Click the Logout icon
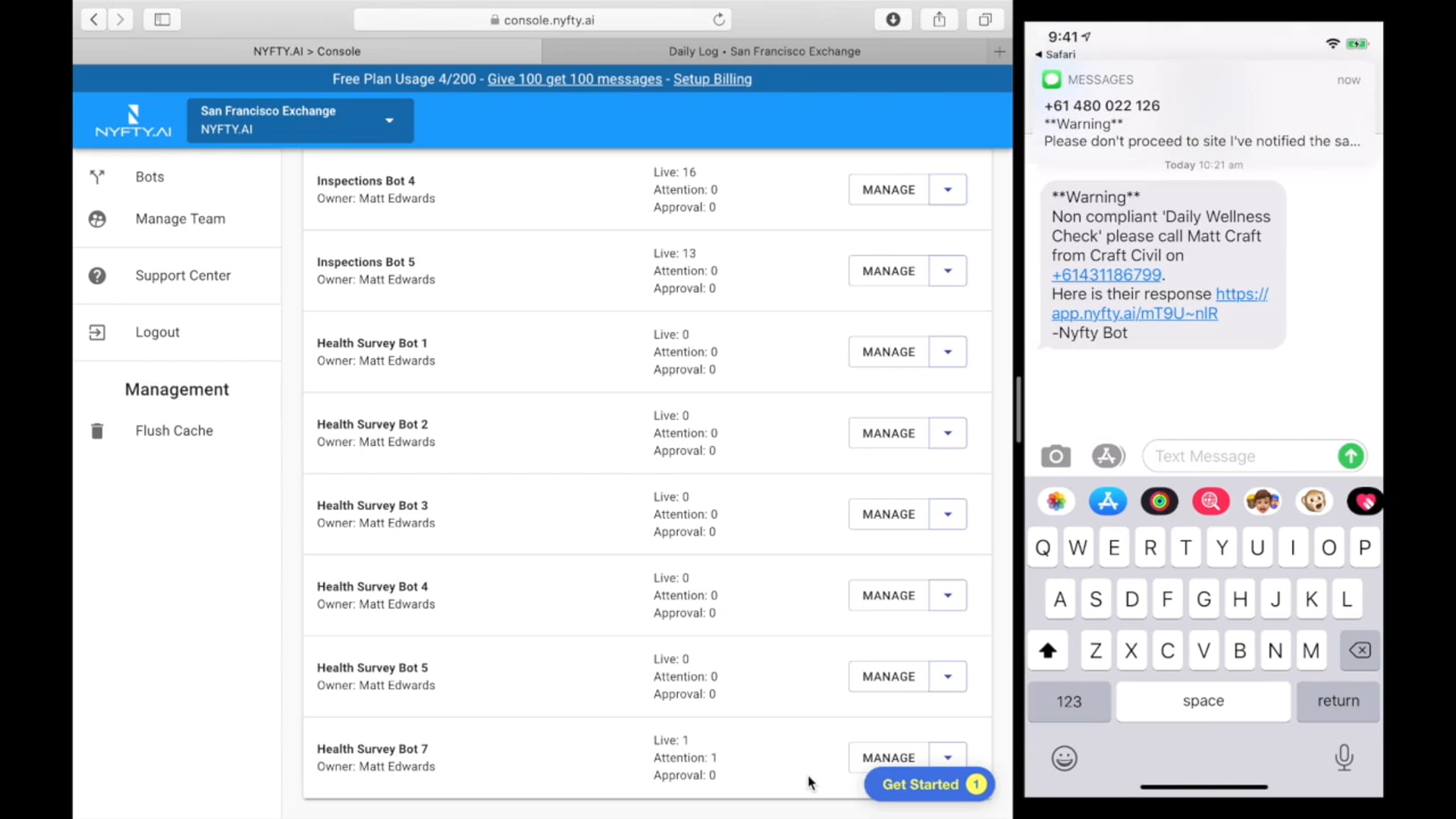Screen dimensions: 1456x819 pyautogui.click(x=97, y=332)
